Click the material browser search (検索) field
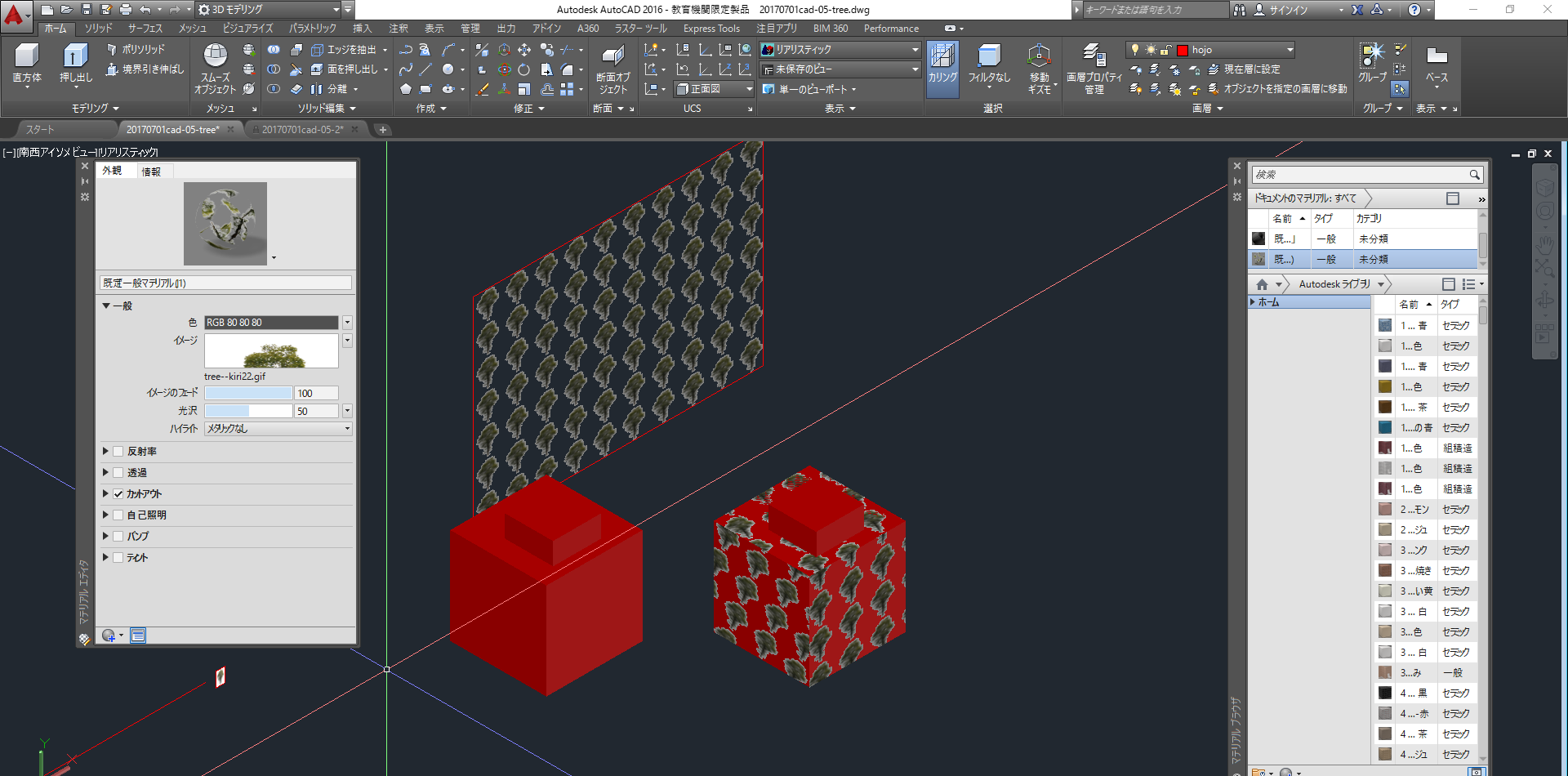Image resolution: width=1568 pixels, height=776 pixels. [x=1360, y=175]
